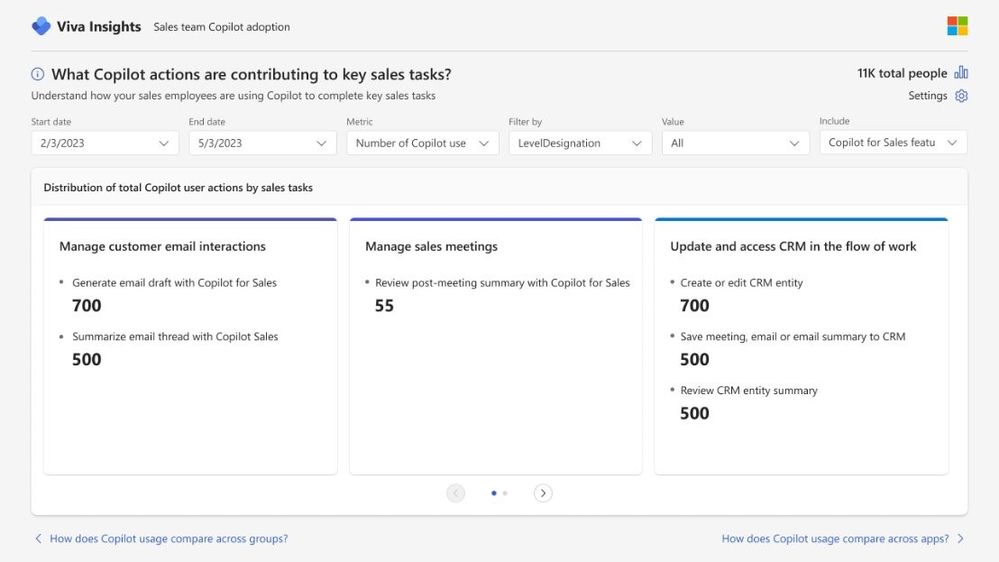Open the Settings gear icon

[961, 96]
